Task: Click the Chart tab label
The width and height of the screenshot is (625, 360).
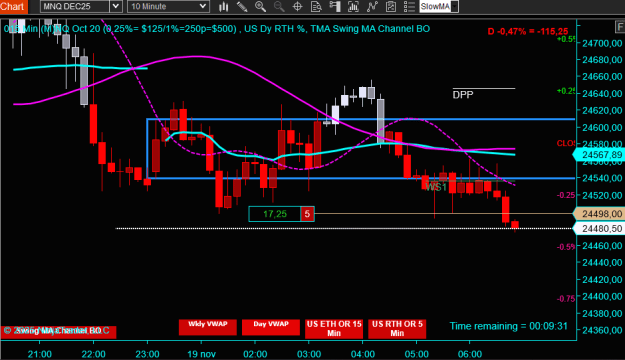Action: tap(13, 6)
